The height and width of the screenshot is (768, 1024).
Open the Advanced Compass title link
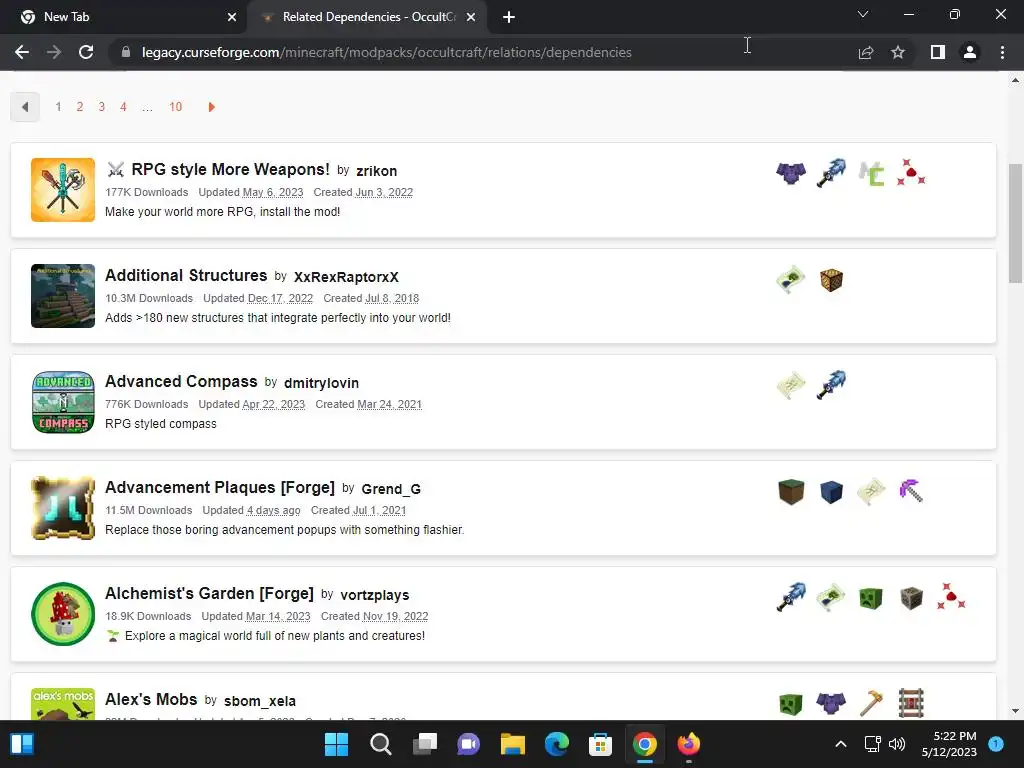pyautogui.click(x=181, y=381)
